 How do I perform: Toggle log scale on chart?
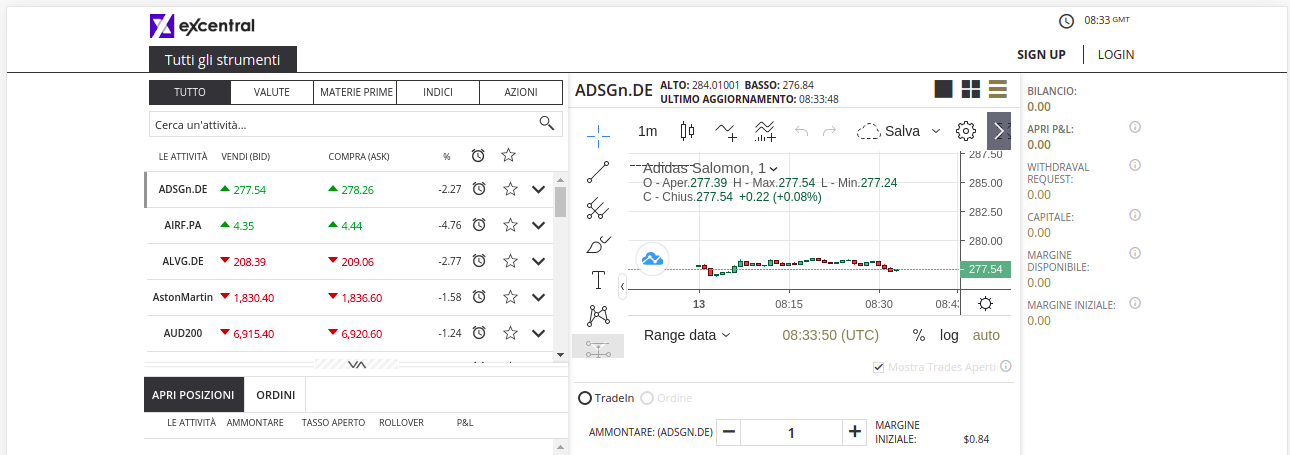pyautogui.click(x=948, y=335)
